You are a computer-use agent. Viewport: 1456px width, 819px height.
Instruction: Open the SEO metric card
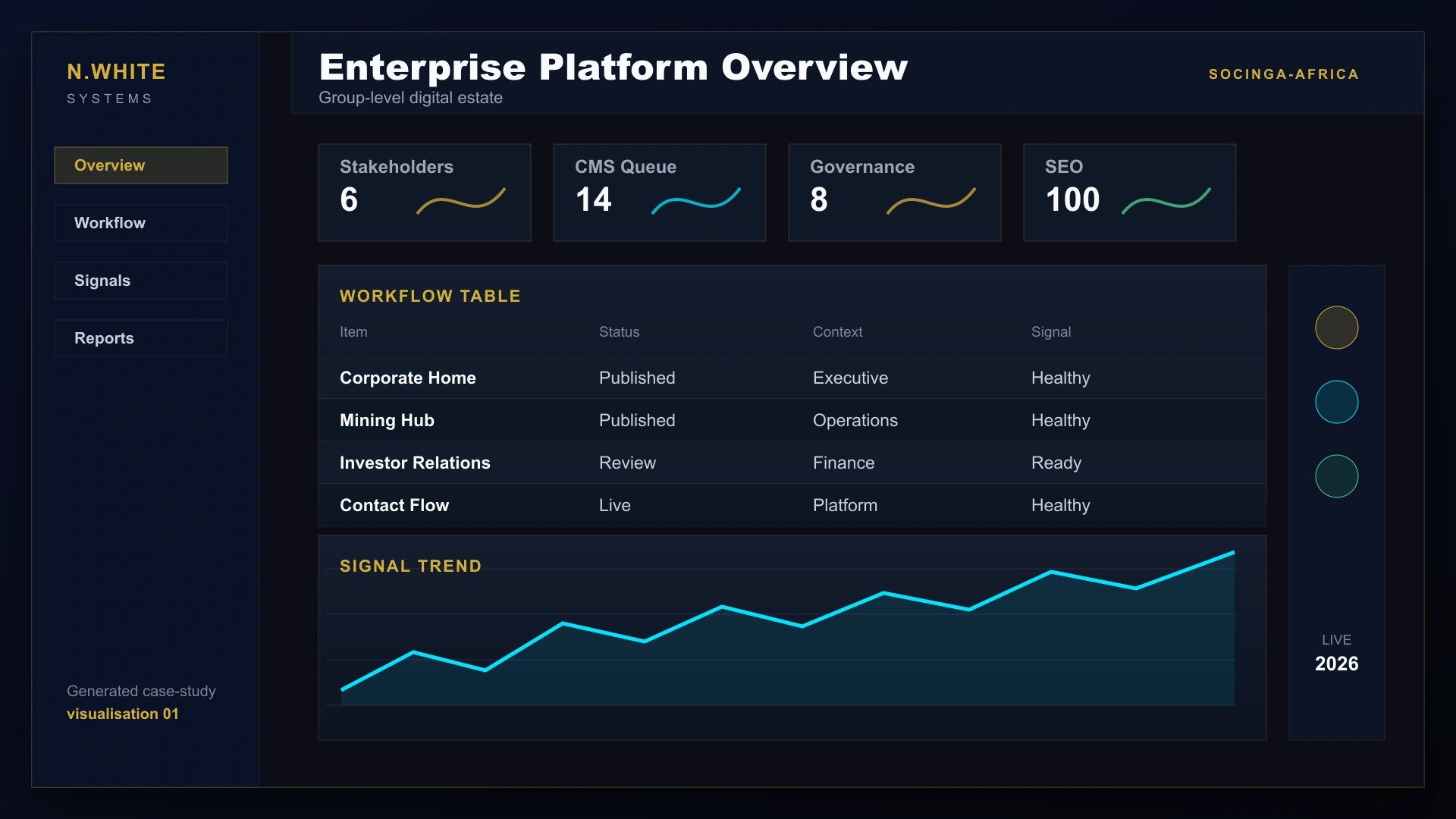pos(1130,193)
